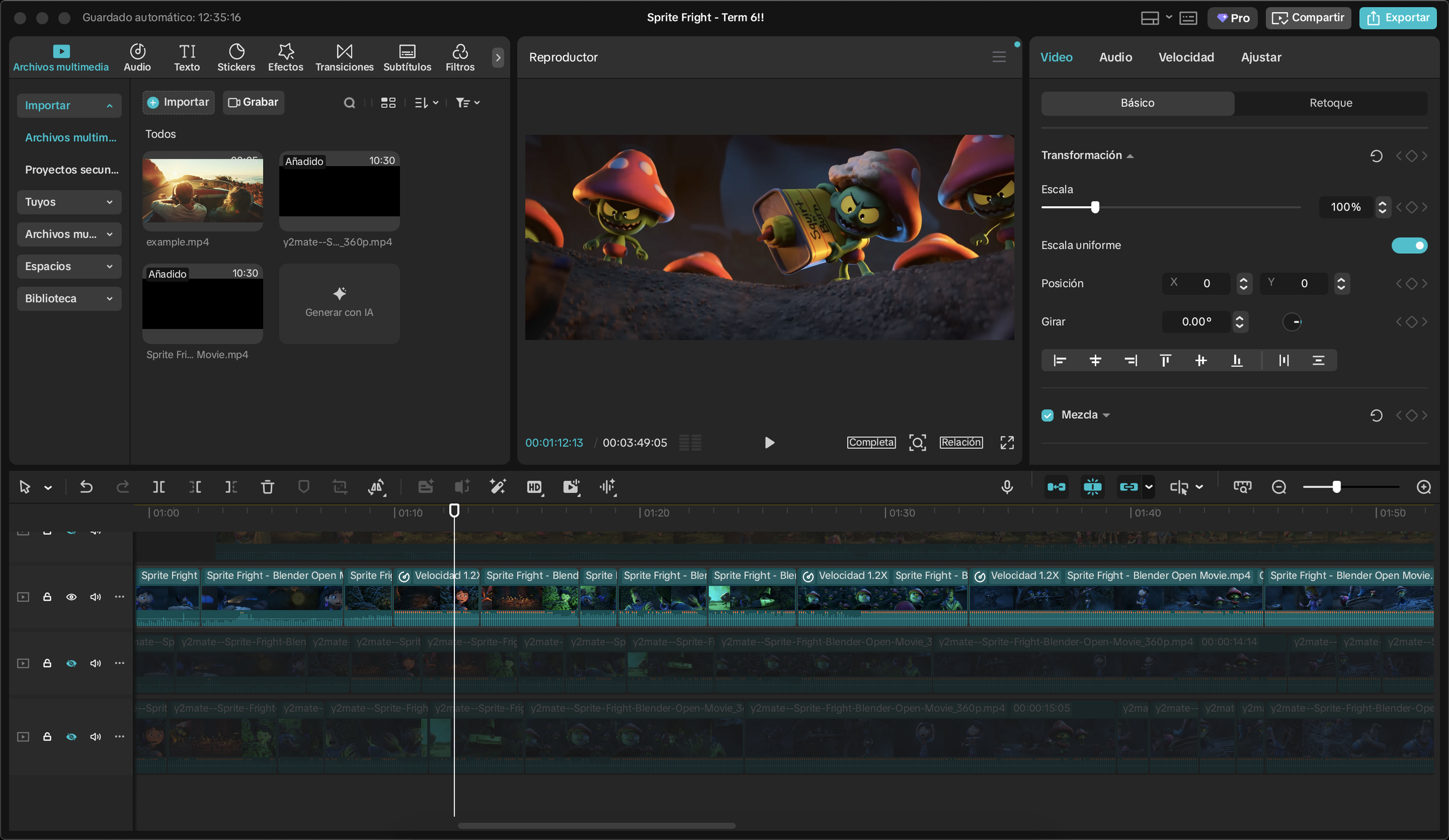Show more tool tabs with right chevron
Screen dimensions: 1449x840
click(x=497, y=57)
